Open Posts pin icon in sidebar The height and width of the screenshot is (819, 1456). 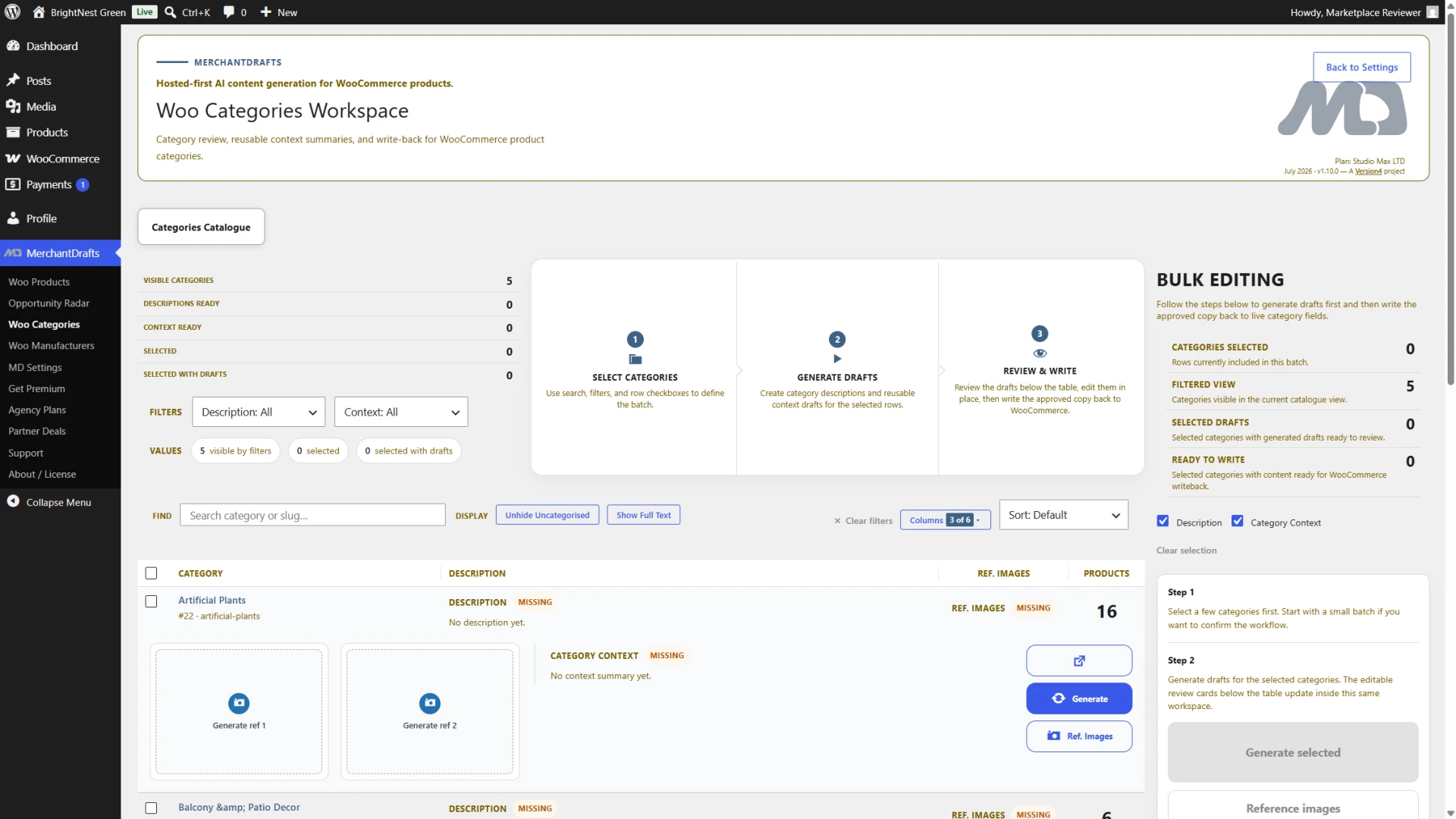coord(13,80)
